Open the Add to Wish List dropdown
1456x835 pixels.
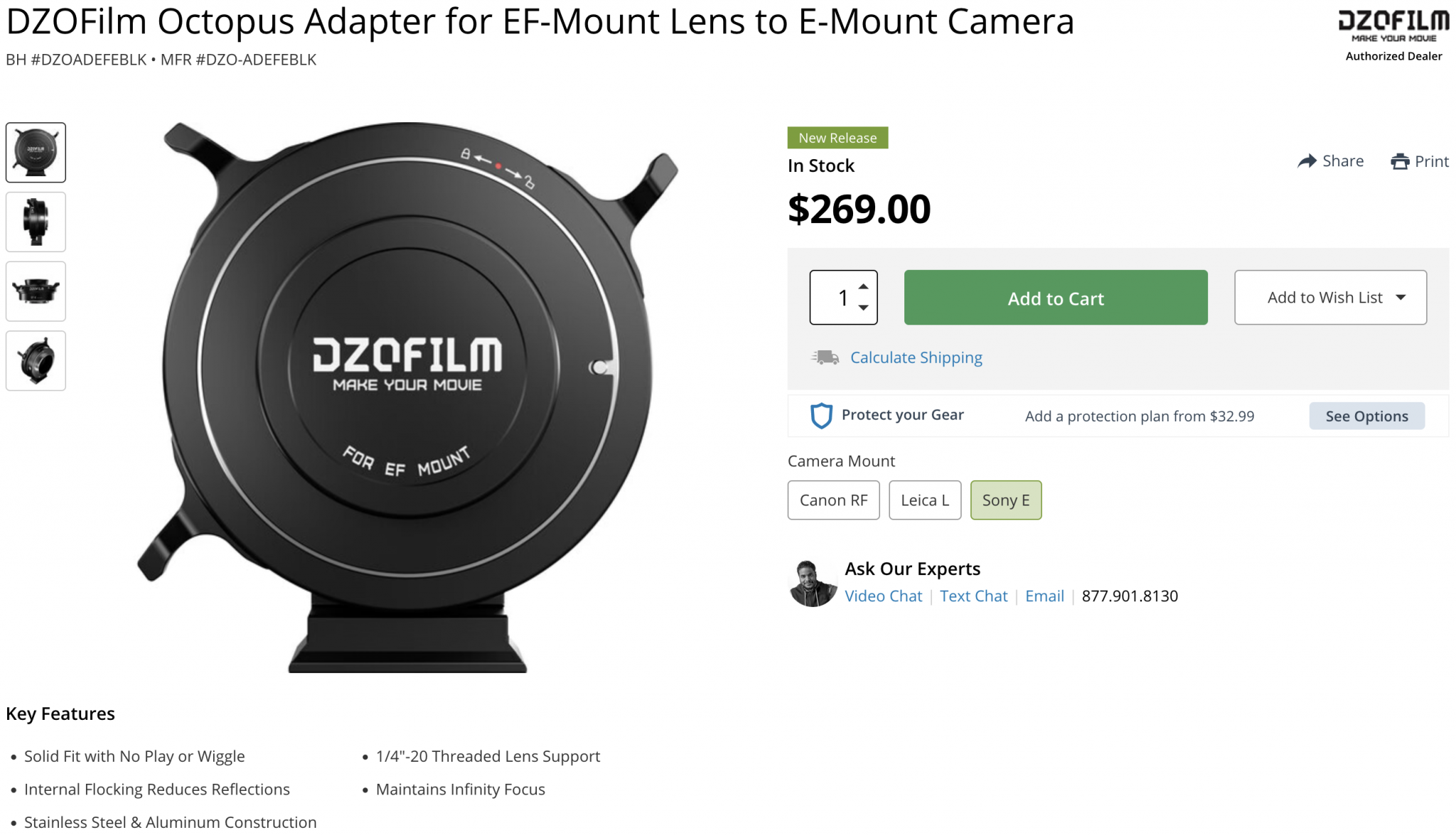click(1330, 298)
